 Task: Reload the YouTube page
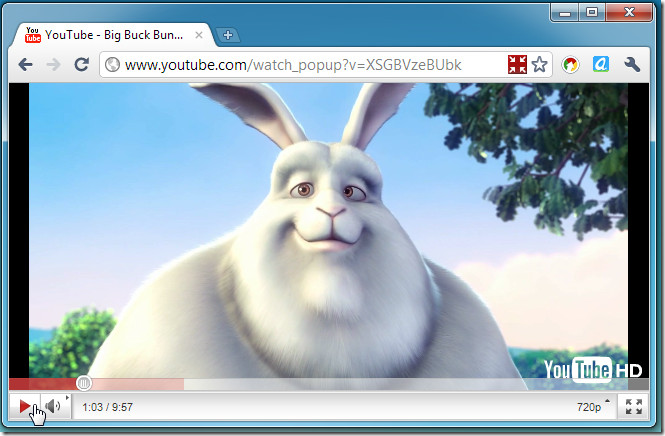click(81, 64)
